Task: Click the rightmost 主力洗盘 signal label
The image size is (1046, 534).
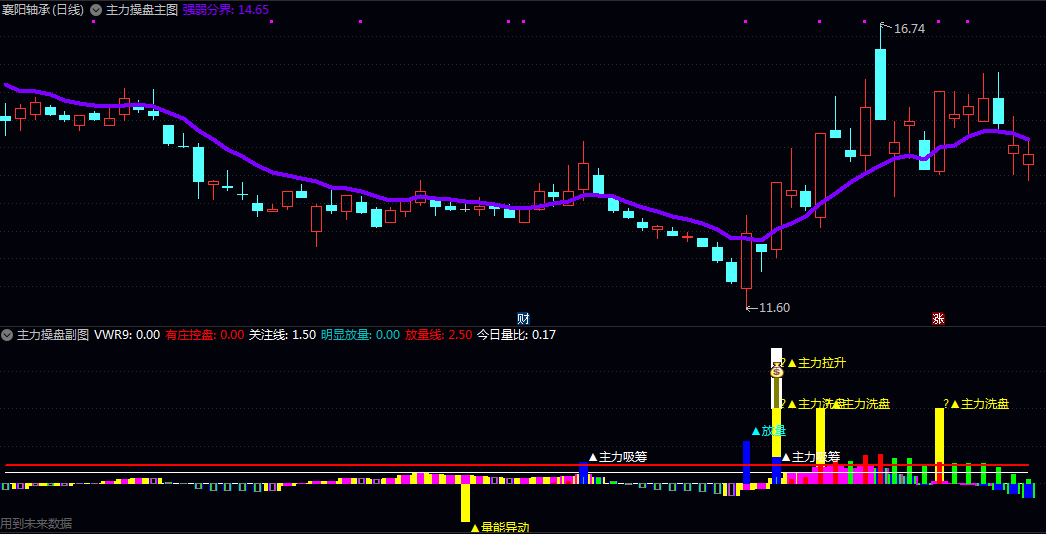Action: click(x=979, y=404)
